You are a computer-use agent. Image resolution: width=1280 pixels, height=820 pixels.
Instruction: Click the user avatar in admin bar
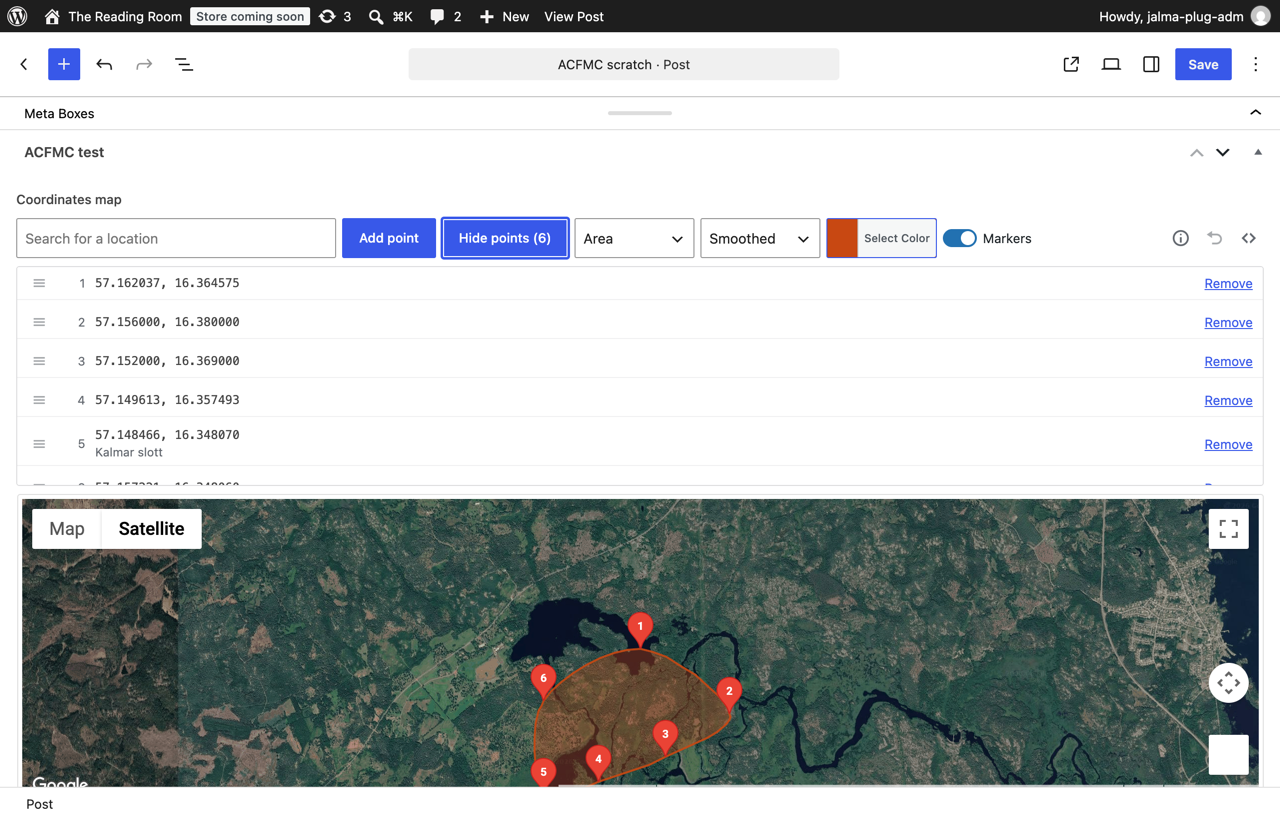(x=1260, y=16)
